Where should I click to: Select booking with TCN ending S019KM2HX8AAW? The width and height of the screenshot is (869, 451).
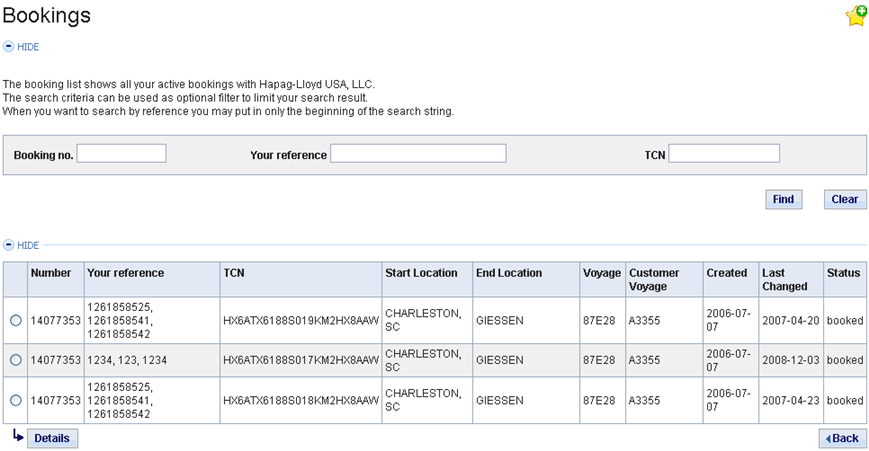[x=16, y=320]
